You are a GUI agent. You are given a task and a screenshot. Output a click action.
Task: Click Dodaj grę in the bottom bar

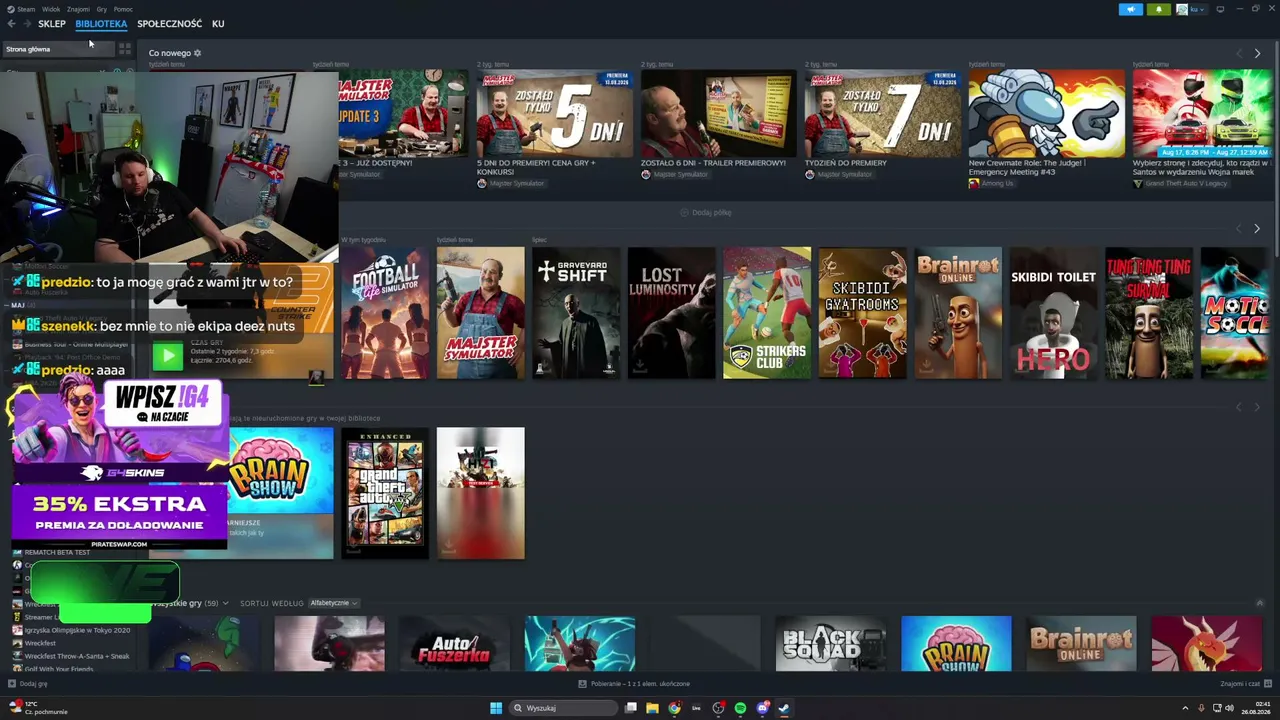click(28, 684)
